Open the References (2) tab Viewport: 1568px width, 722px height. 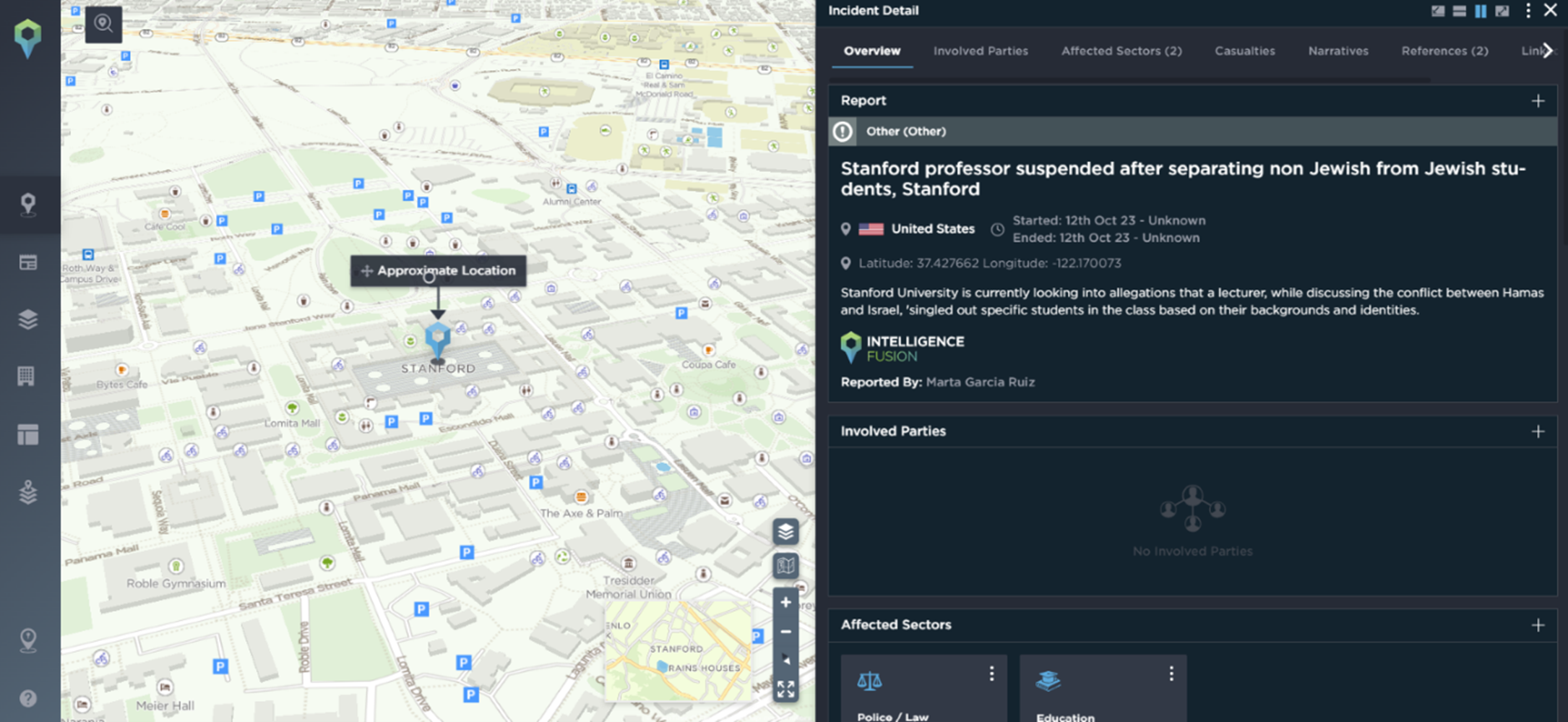1444,51
